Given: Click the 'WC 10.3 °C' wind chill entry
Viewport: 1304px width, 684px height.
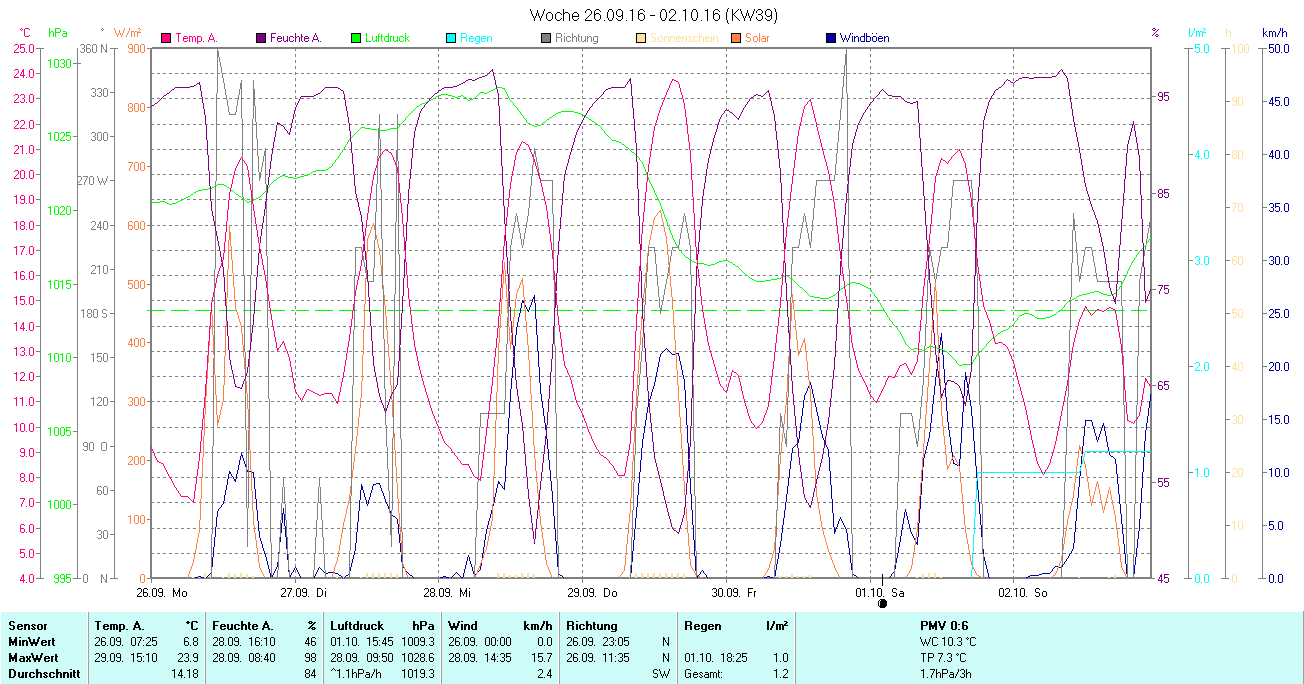Looking at the screenshot, I should pyautogui.click(x=949, y=641).
